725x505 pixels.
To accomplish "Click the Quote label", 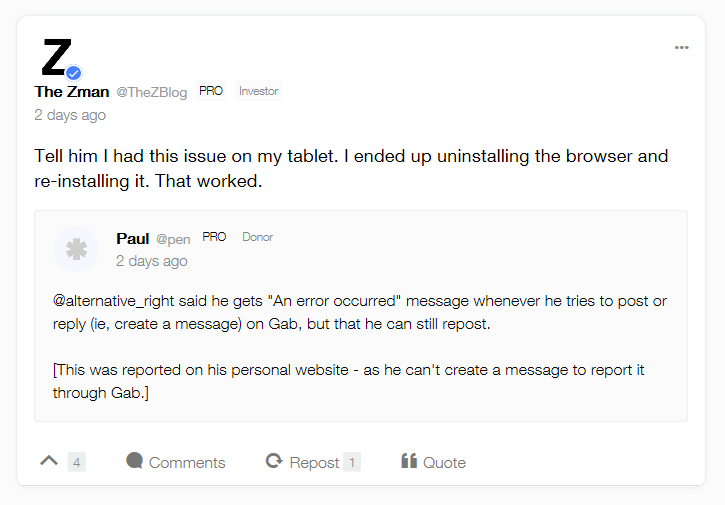I will click(444, 462).
